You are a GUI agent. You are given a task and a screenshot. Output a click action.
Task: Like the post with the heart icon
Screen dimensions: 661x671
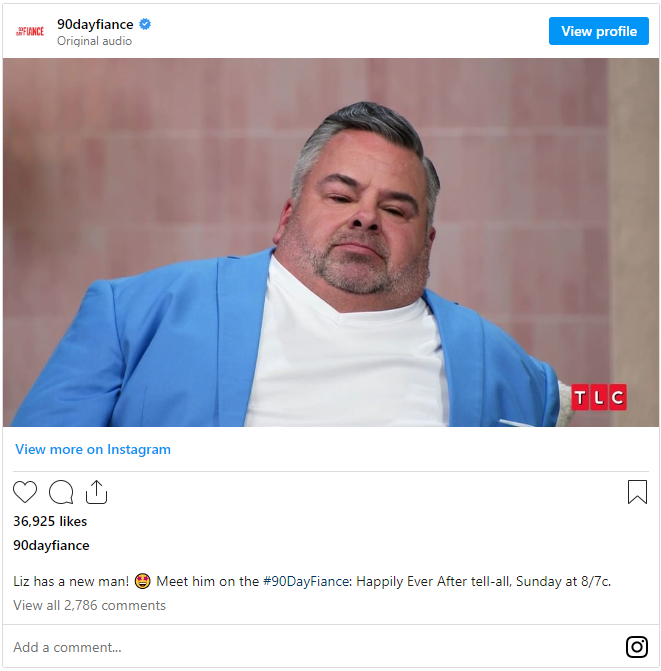tap(25, 492)
